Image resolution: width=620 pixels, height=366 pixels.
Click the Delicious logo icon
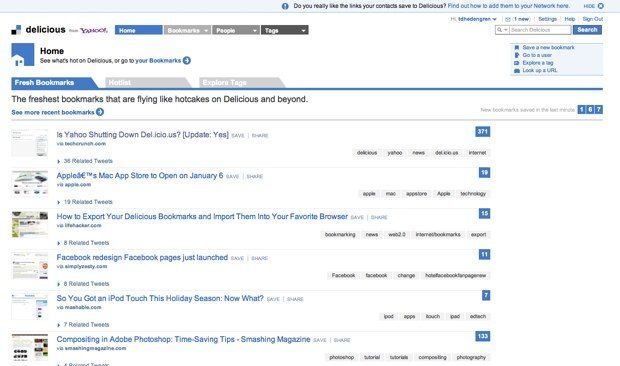click(x=16, y=30)
